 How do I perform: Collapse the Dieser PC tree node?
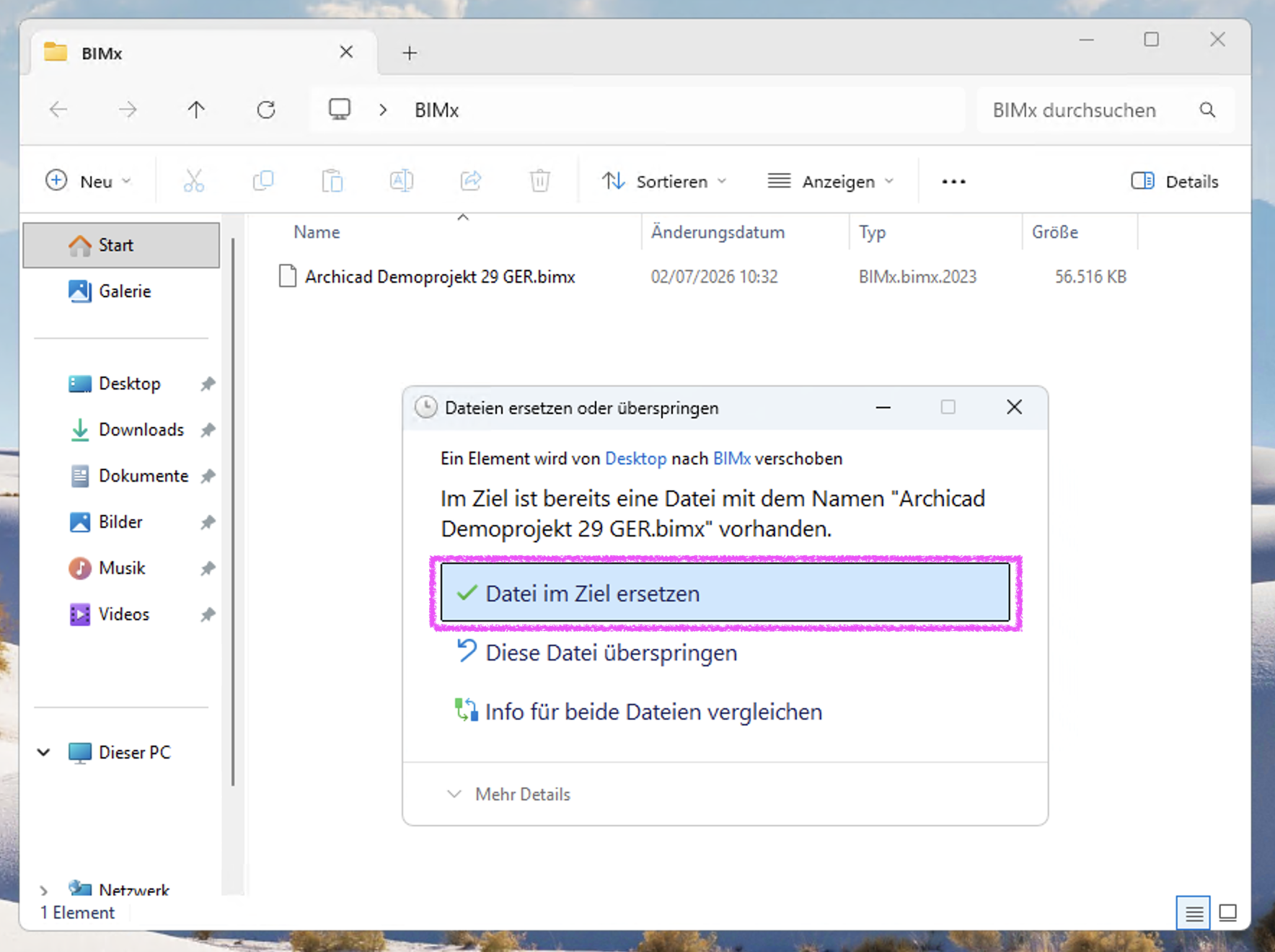44,752
